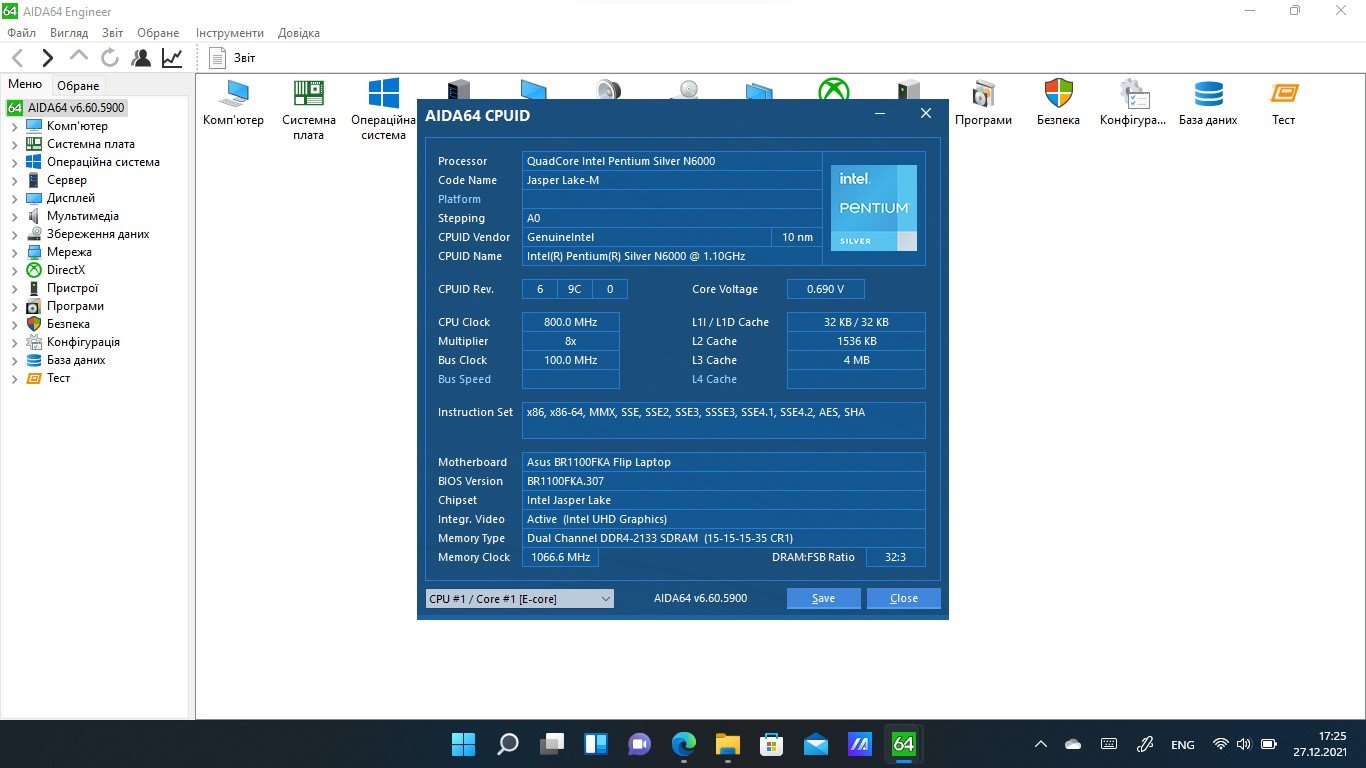
Task: Open Microsoft Store from taskbar
Action: [x=771, y=744]
